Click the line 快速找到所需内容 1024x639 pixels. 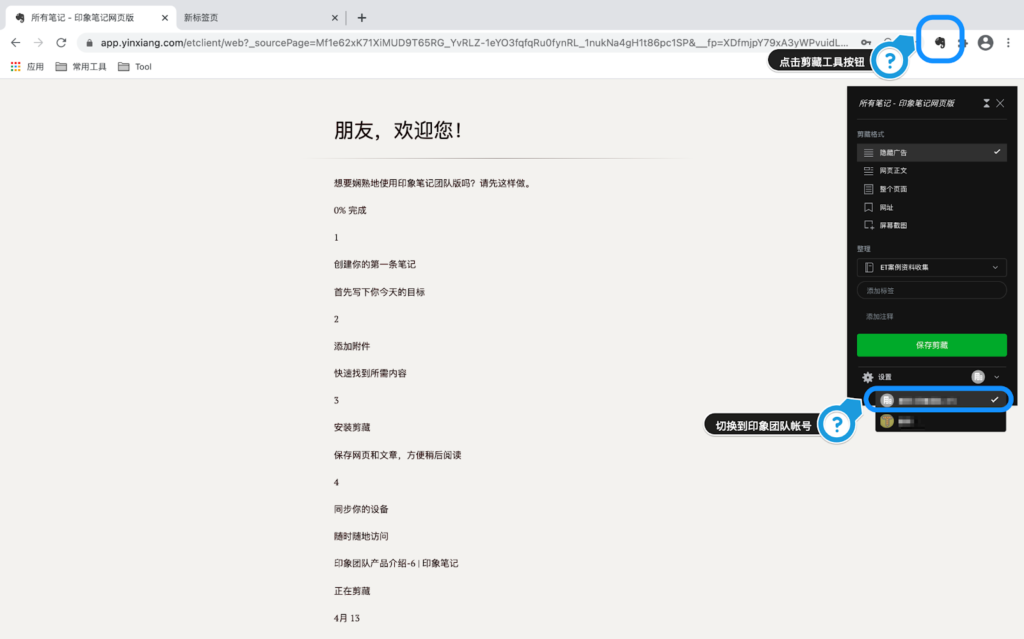(370, 373)
